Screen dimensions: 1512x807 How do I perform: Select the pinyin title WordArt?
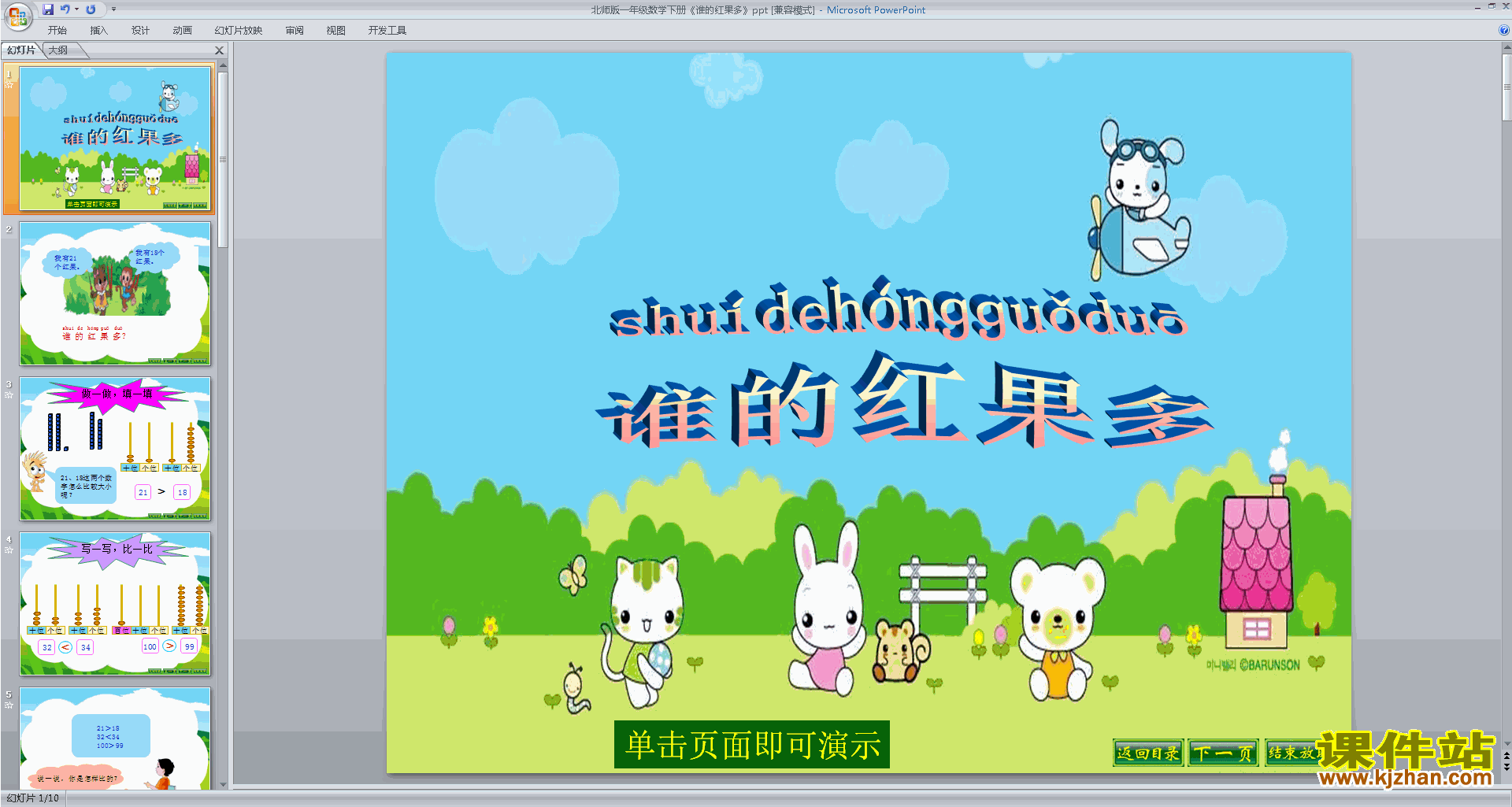tap(897, 308)
